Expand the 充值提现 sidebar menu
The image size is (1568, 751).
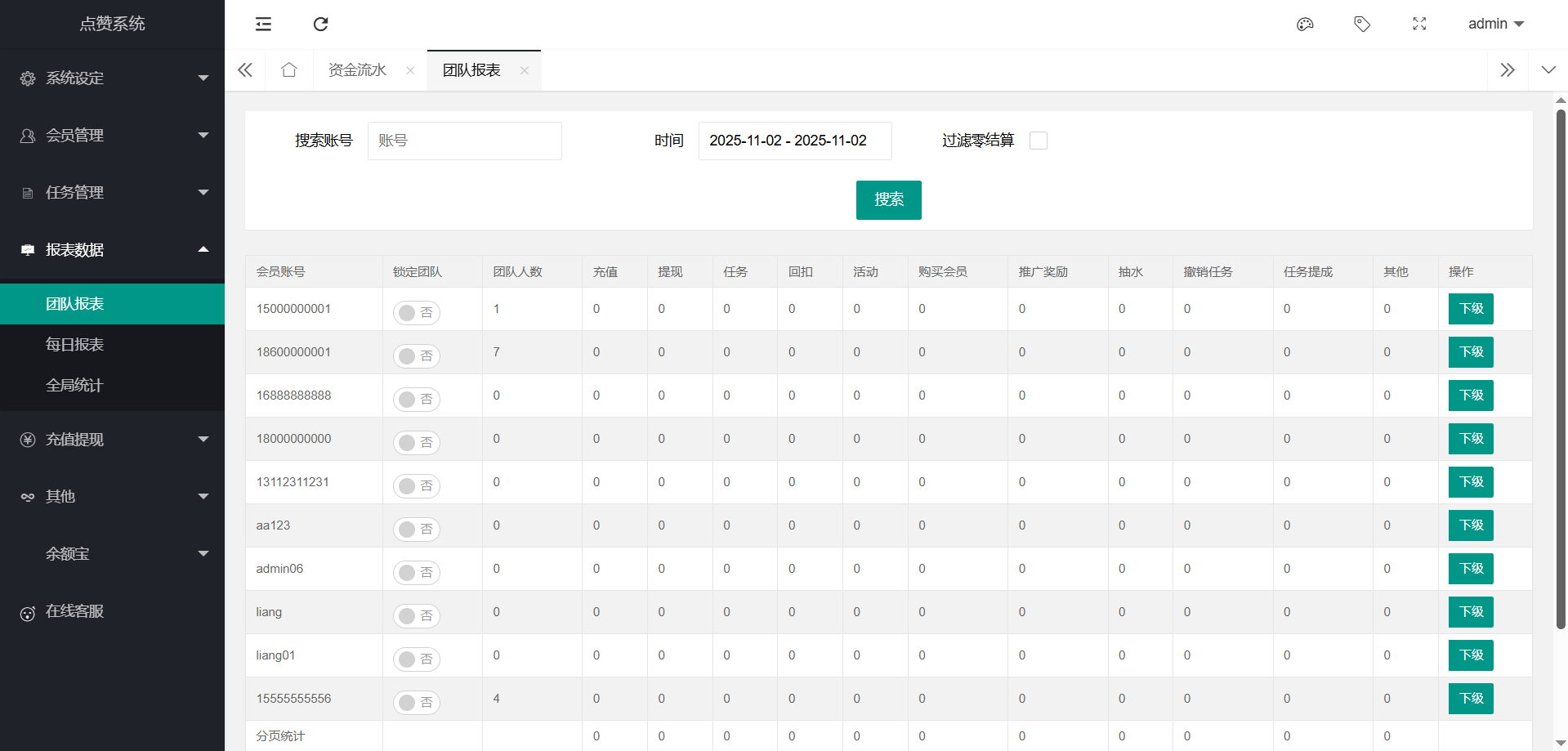tap(112, 440)
